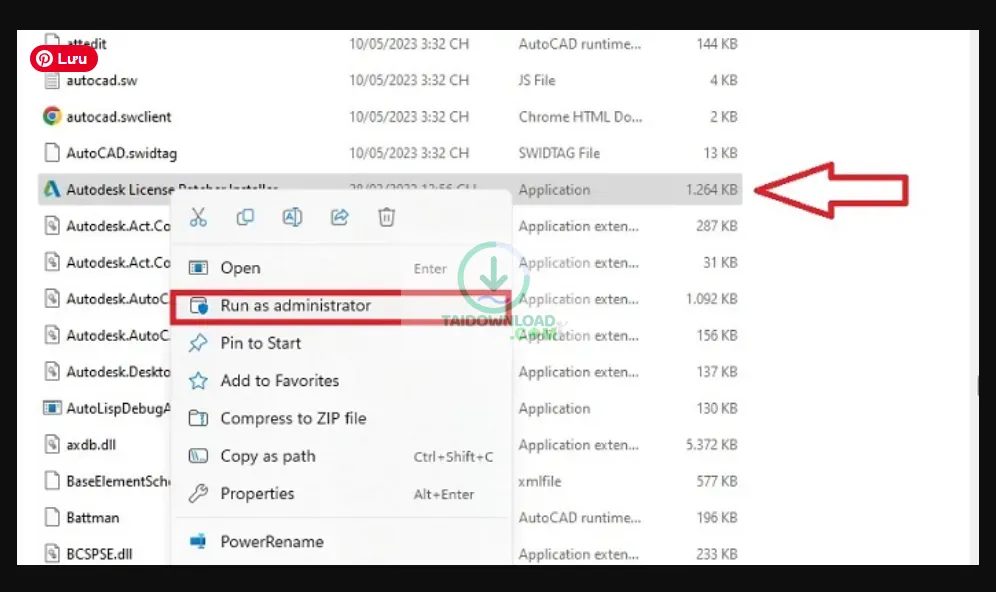Click the Copy icon in the context menu
Image resolution: width=996 pixels, height=592 pixels.
click(245, 217)
